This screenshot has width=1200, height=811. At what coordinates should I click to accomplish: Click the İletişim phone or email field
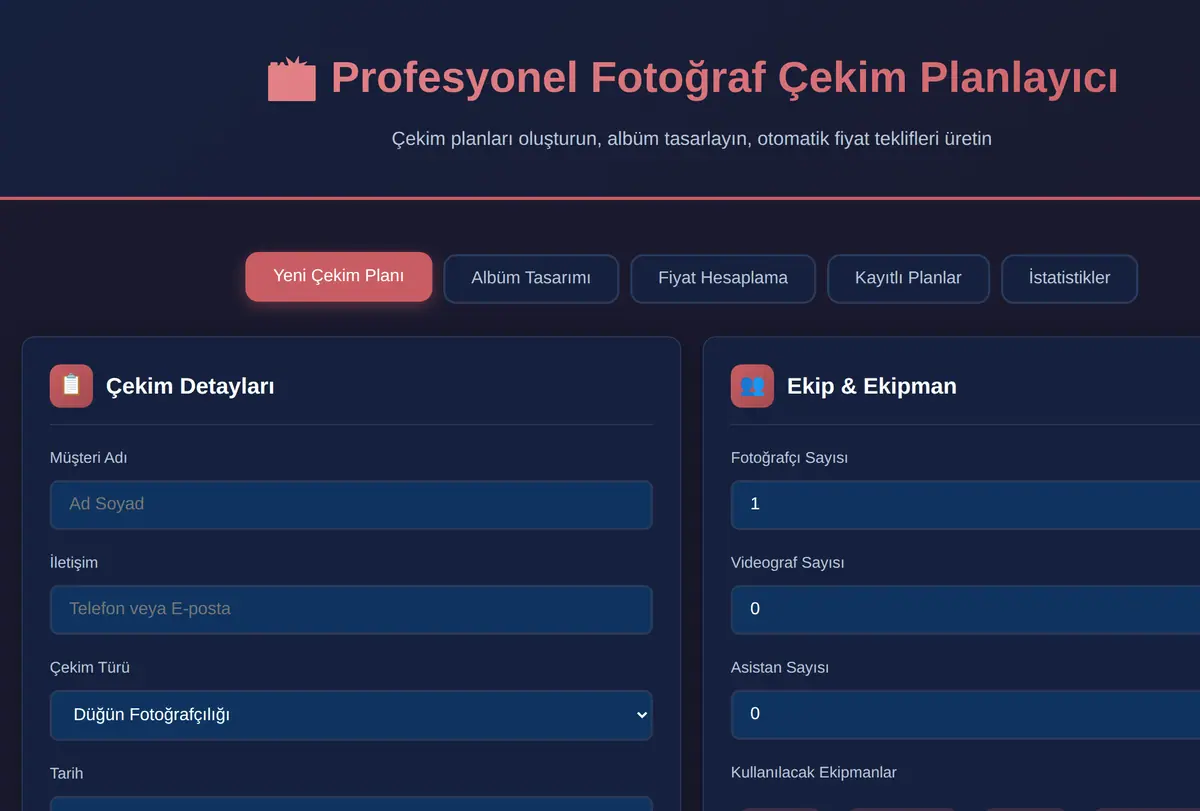351,610
